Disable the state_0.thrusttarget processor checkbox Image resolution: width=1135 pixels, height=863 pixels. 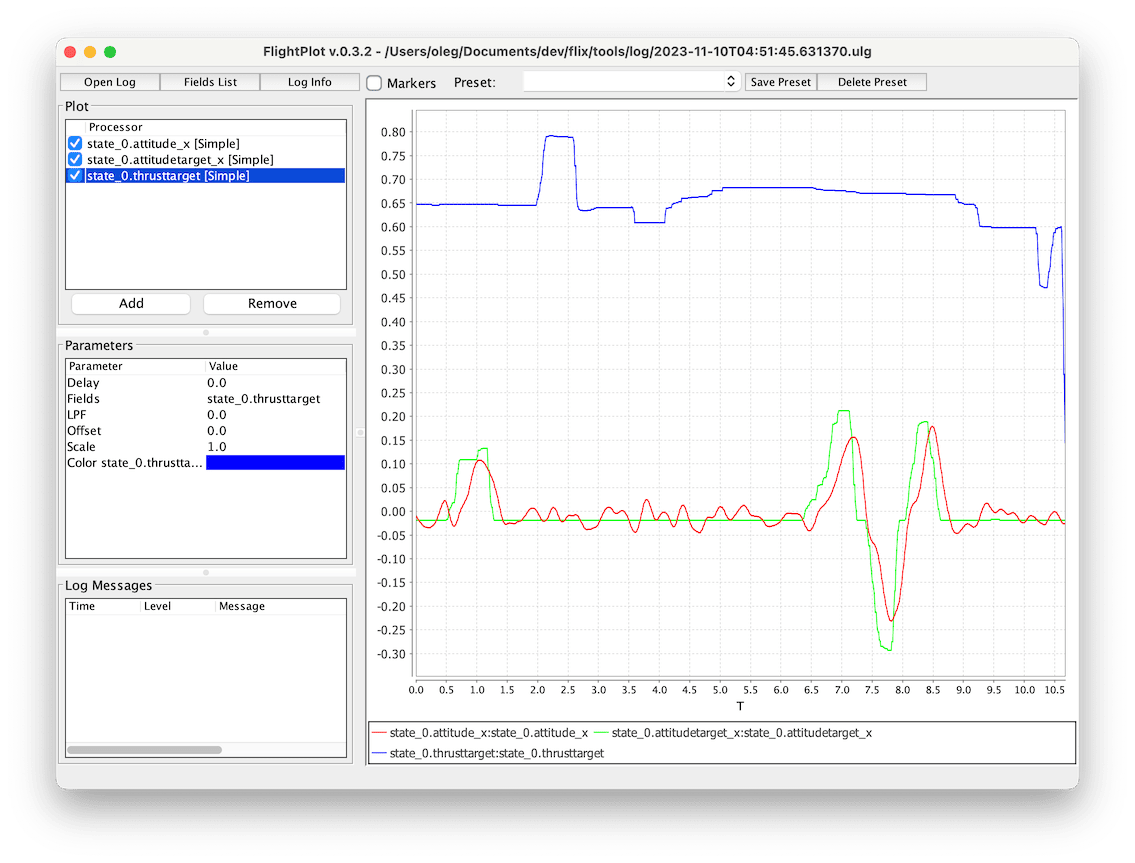[x=75, y=176]
